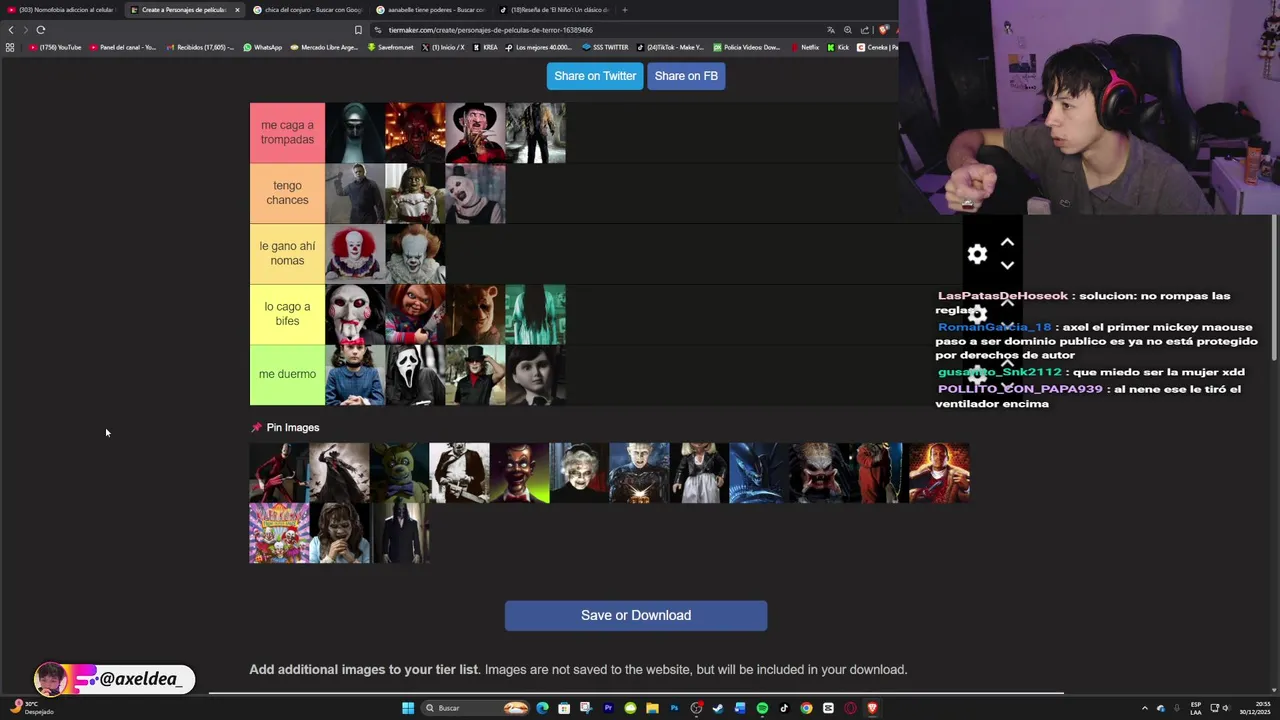
Task: Open Netflix bookmark in bookmarks bar
Action: pos(804,47)
